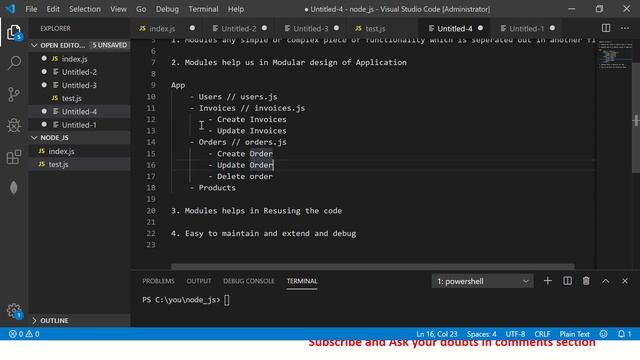The image size is (640, 360).
Task: Open editor More Actions ellipsis
Action: coord(625,28)
